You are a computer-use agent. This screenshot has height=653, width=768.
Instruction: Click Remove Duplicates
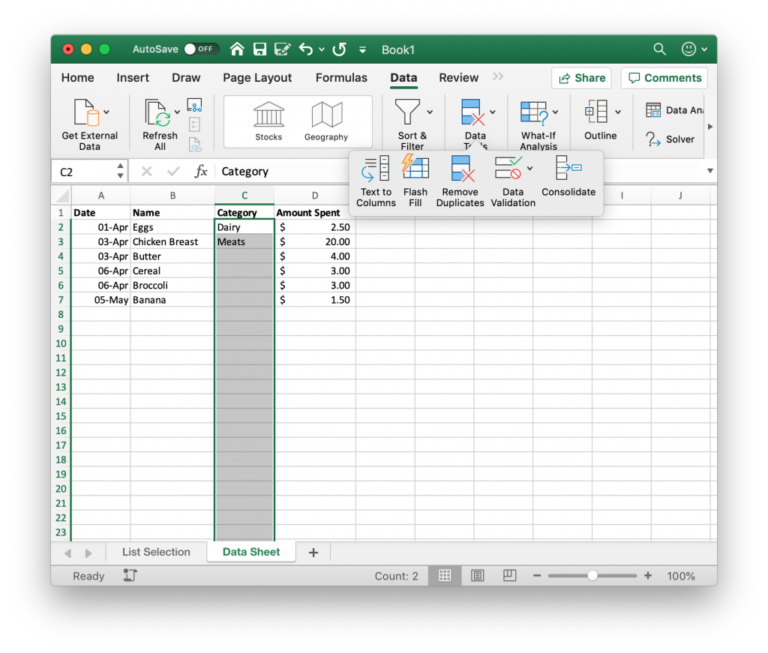click(460, 181)
